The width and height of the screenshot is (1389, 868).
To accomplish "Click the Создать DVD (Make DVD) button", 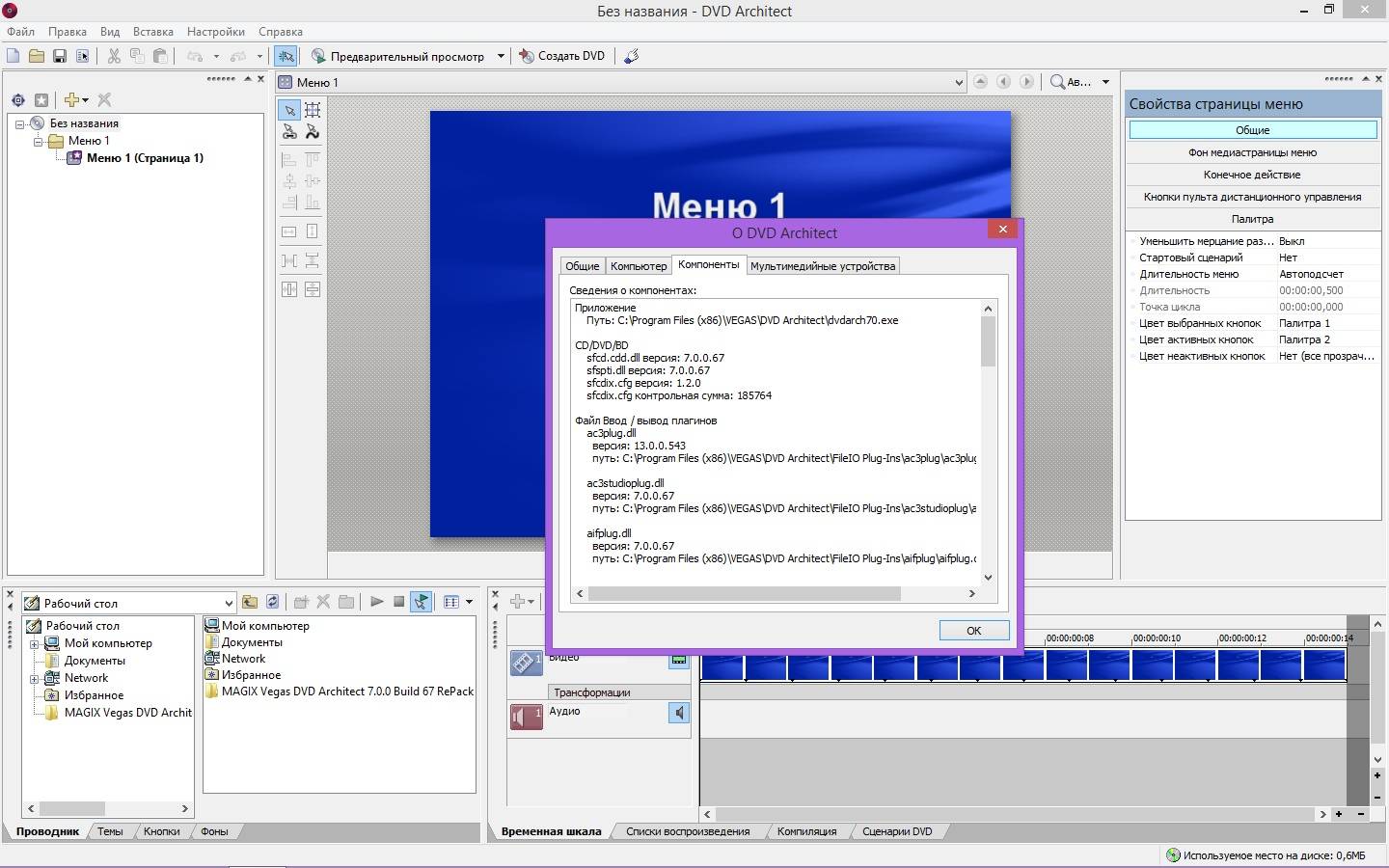I will 562,56.
